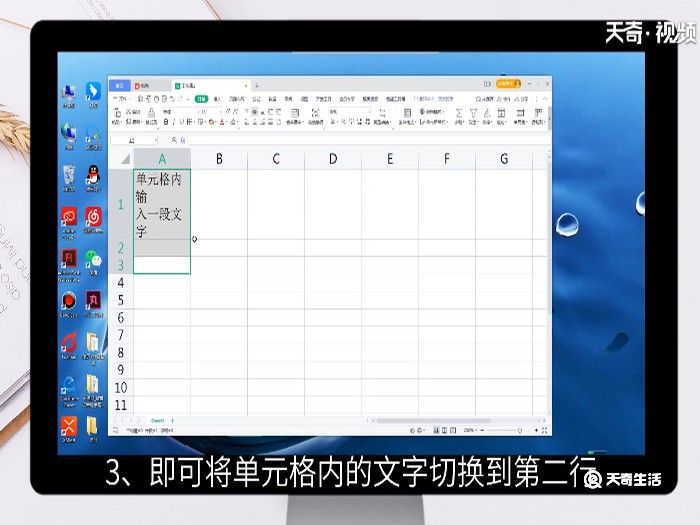Select the Insert ribbon tab

coord(217,99)
